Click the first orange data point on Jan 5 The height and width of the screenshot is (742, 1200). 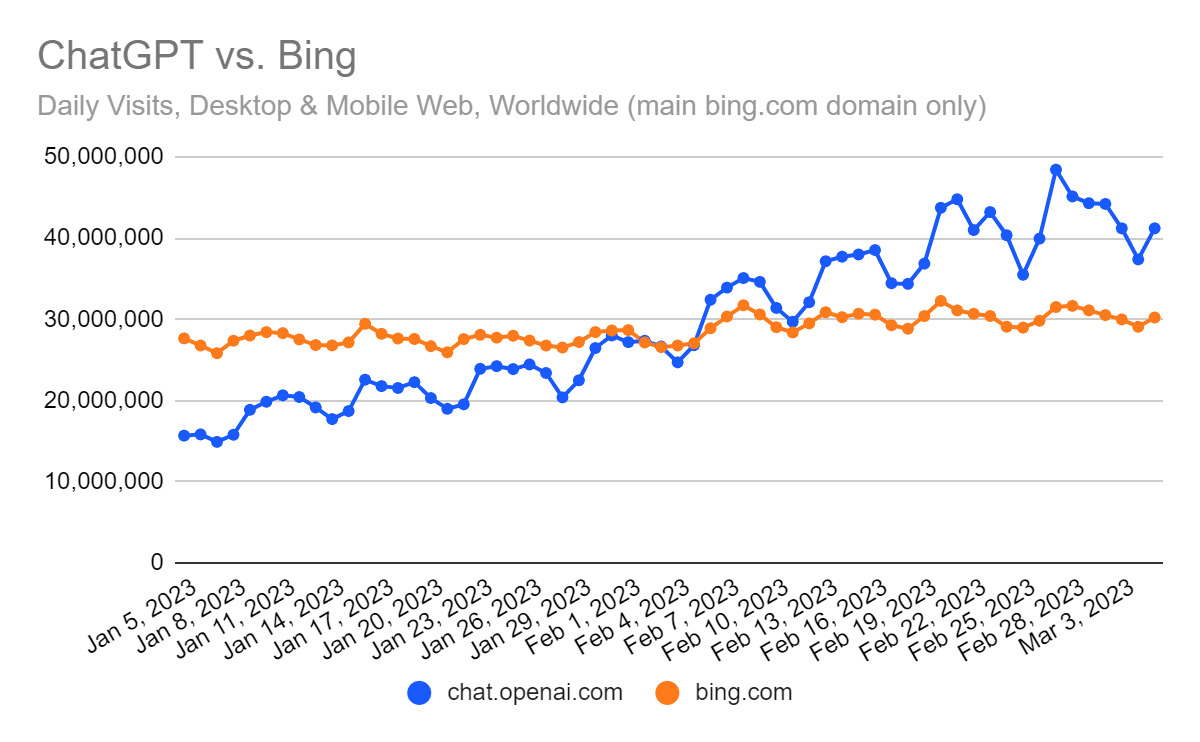tap(184, 338)
